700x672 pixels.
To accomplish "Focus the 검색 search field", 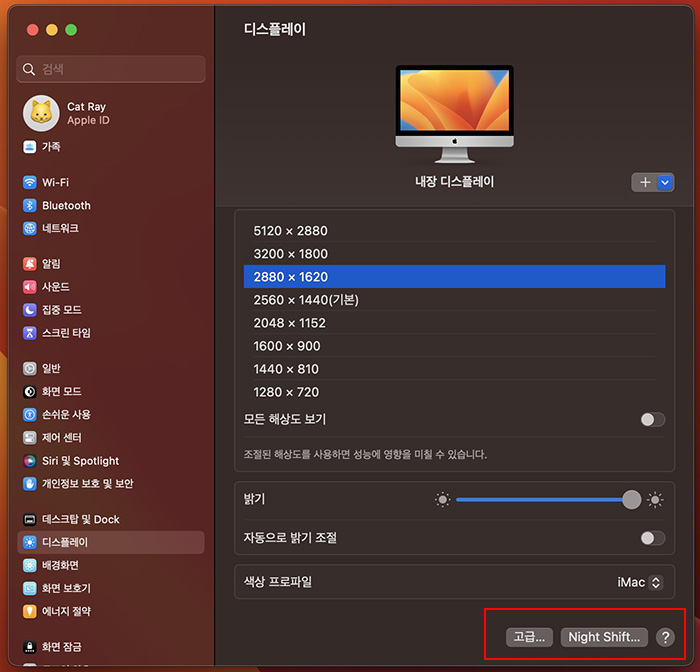I will pos(111,69).
